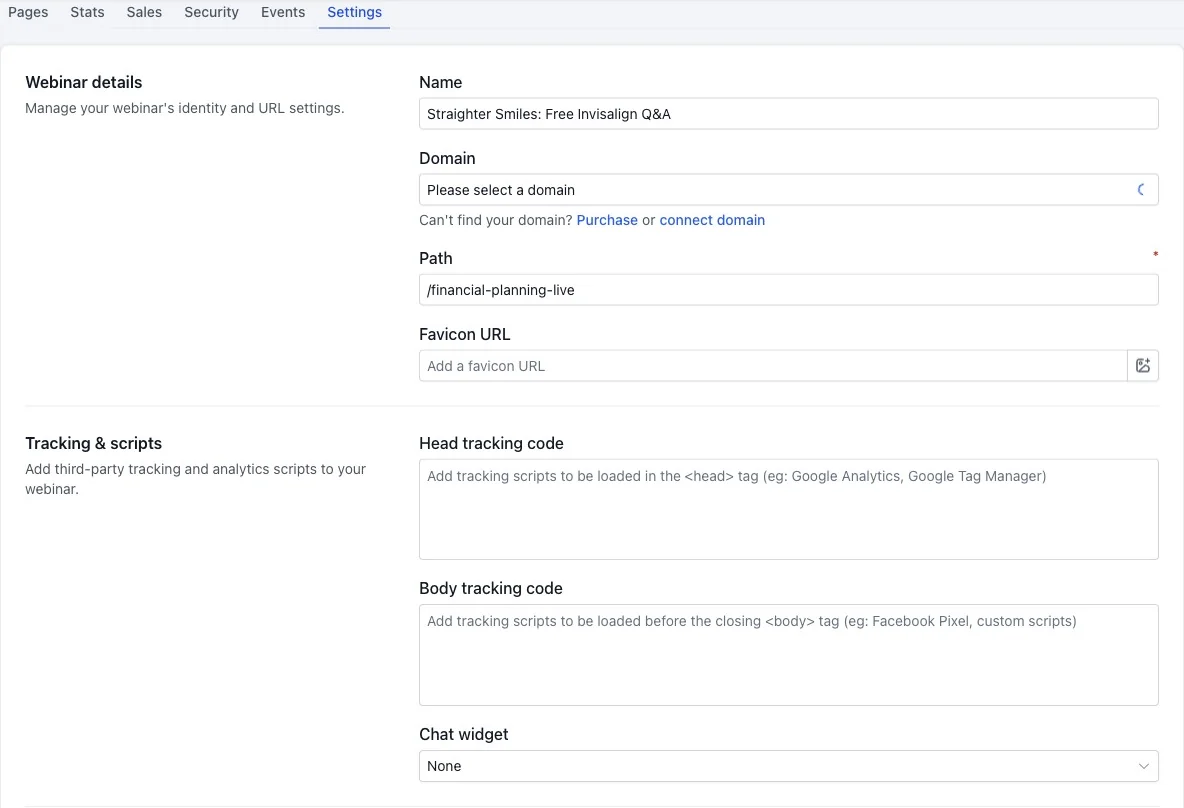Select the Events tab
The height and width of the screenshot is (808, 1184).
[283, 12]
